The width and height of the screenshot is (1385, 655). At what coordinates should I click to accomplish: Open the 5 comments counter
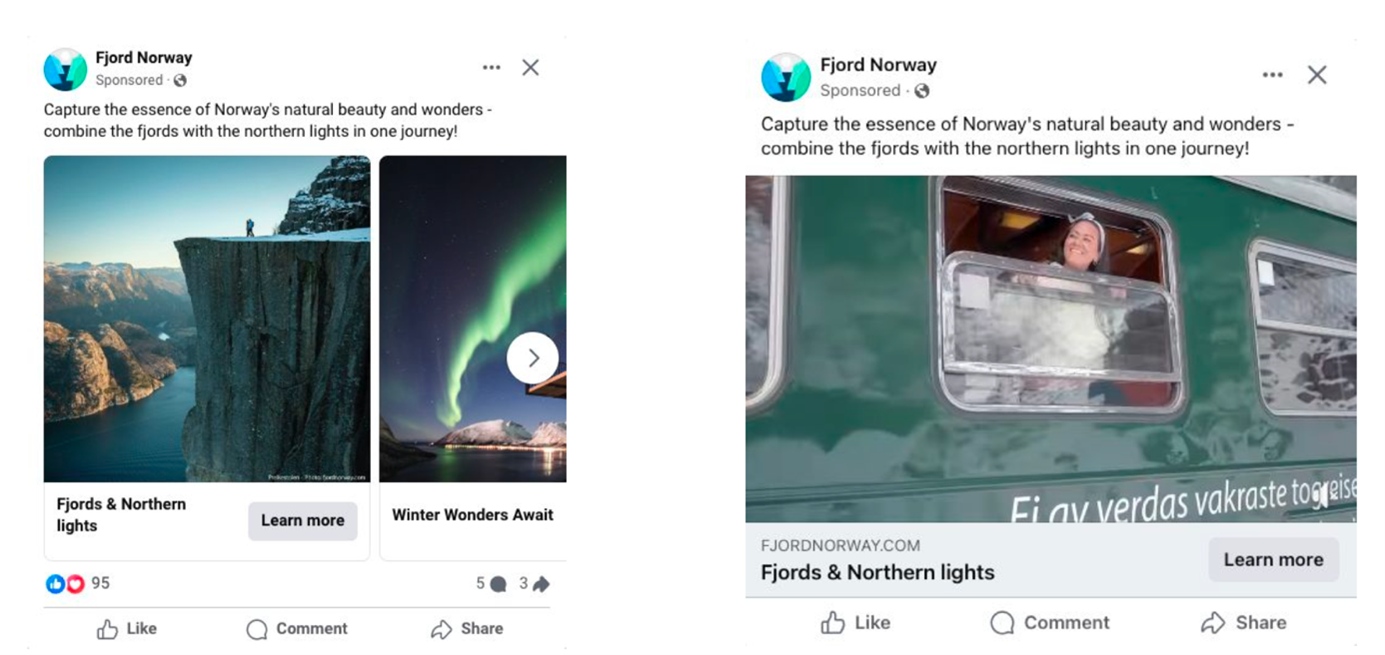point(490,584)
